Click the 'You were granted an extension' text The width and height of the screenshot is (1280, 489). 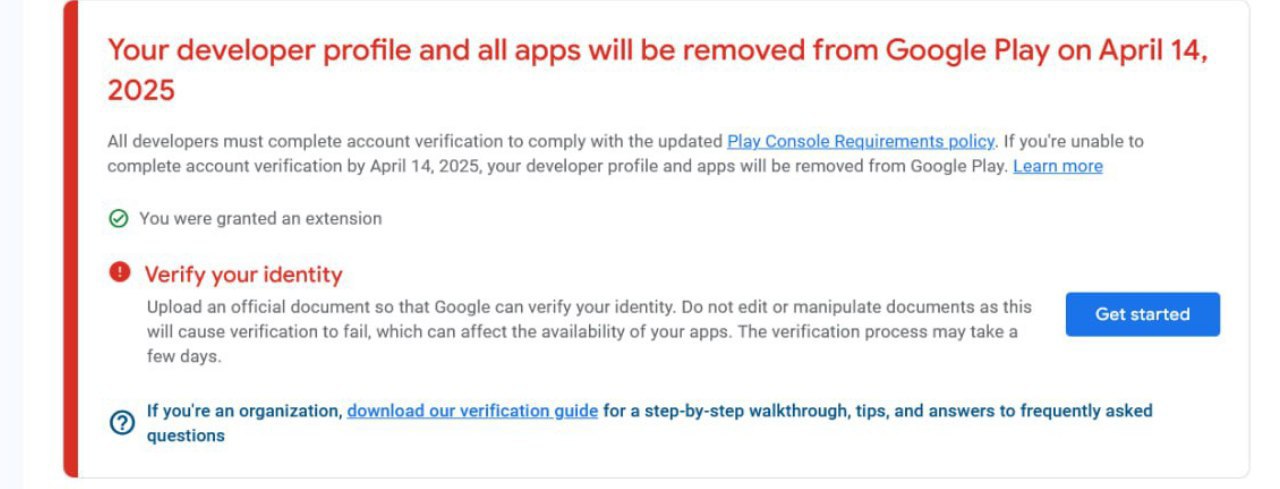pyautogui.click(x=260, y=218)
